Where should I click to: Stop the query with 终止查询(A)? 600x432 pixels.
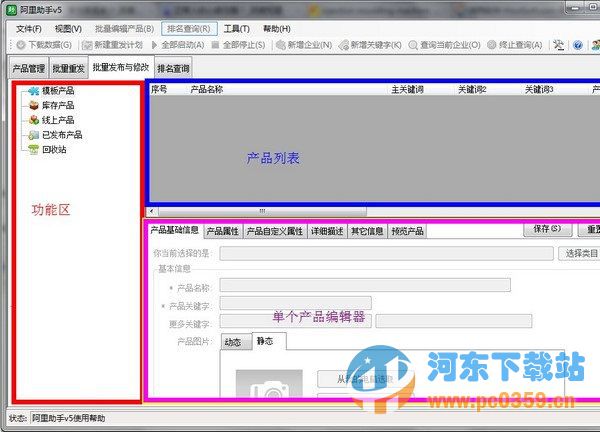click(x=515, y=45)
